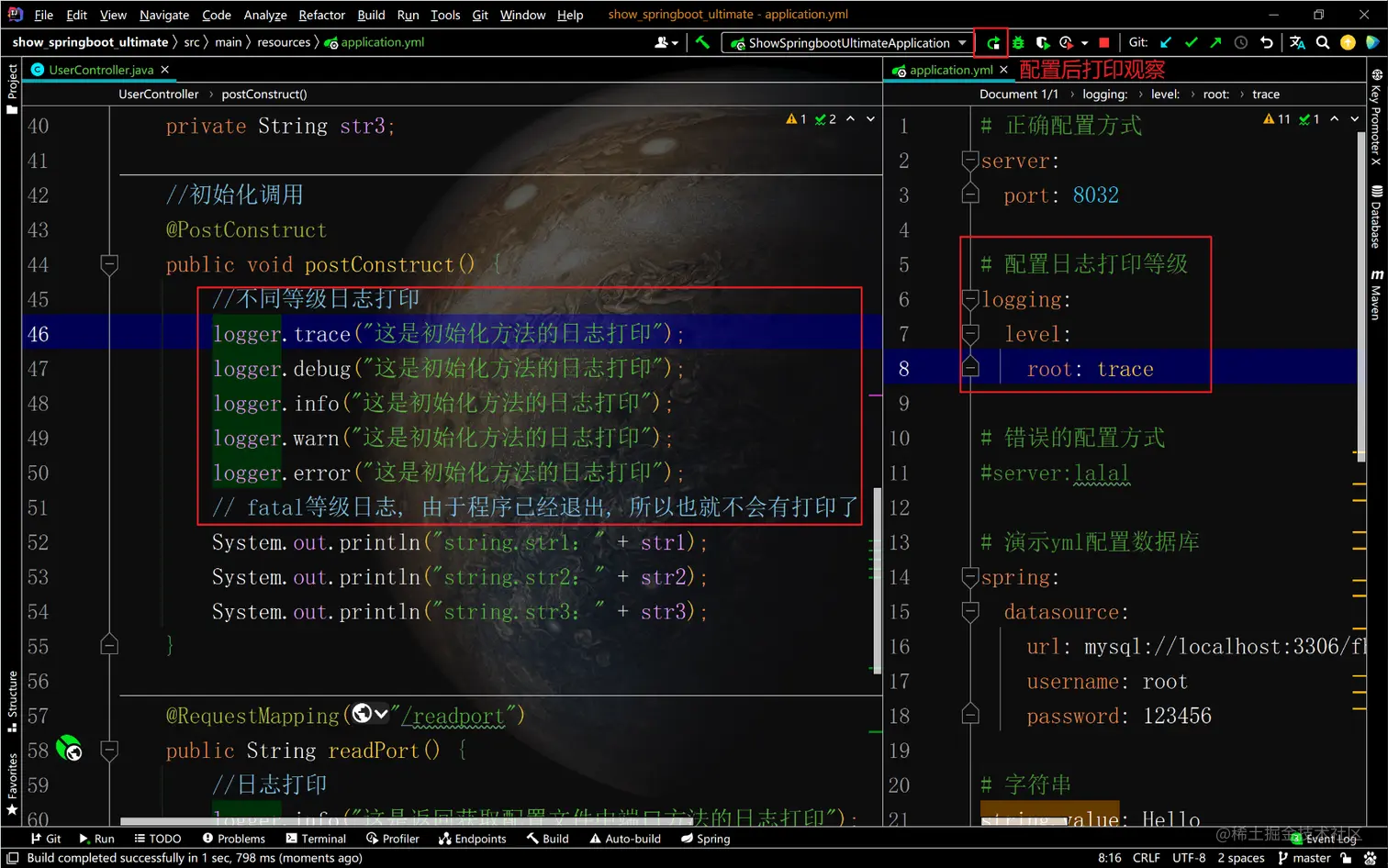The height and width of the screenshot is (868, 1388).
Task: Open Search Everywhere magnifier icon
Action: click(x=1323, y=42)
